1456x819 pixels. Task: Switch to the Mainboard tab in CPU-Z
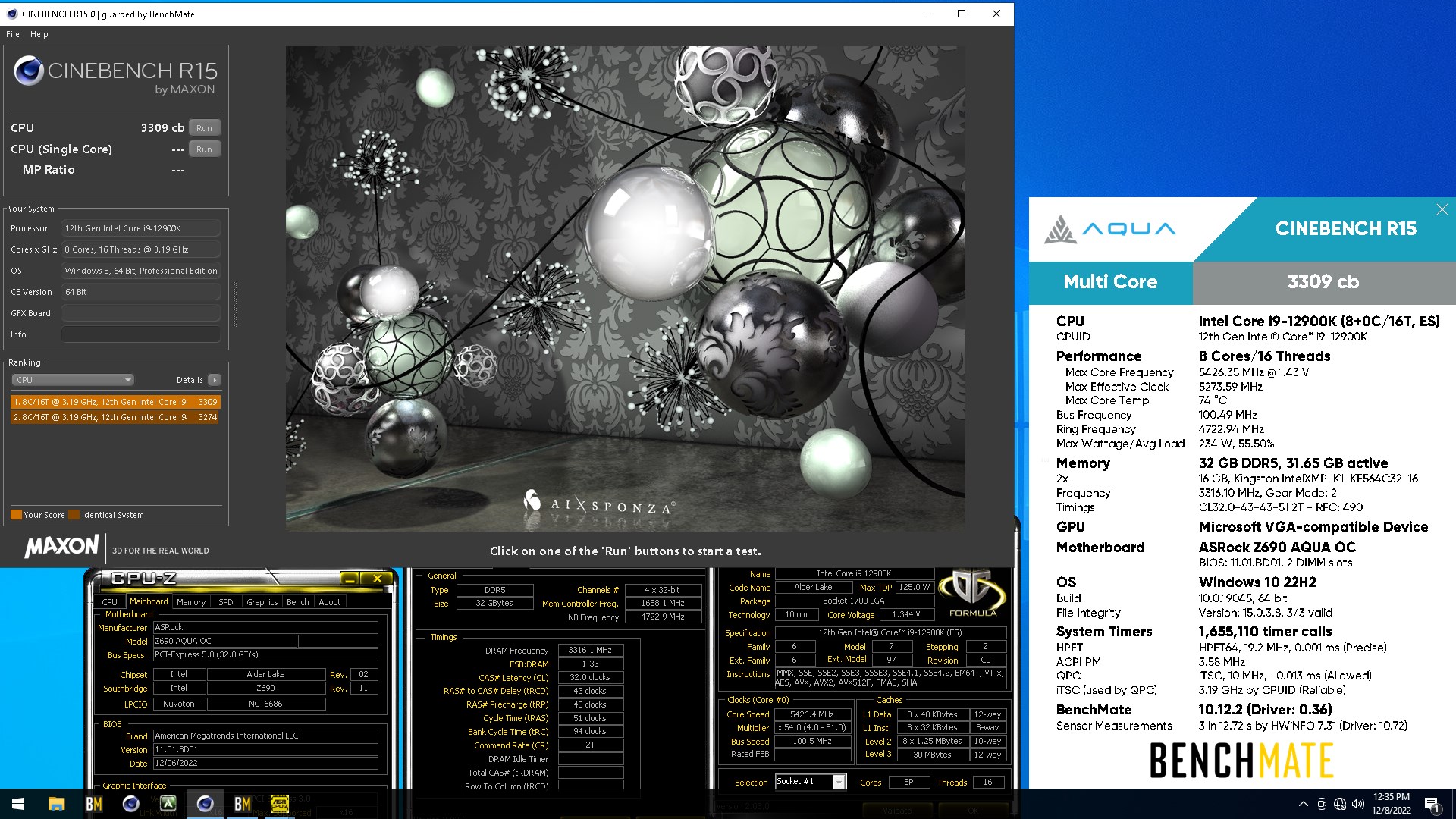click(149, 601)
